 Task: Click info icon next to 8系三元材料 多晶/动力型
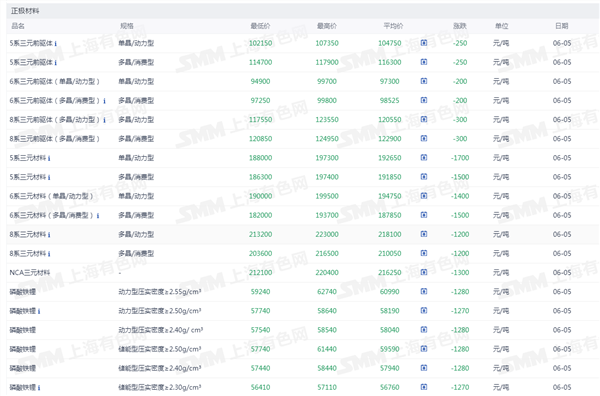point(49,235)
